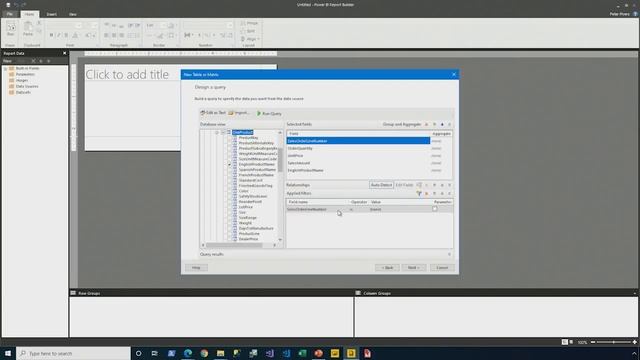This screenshot has height=360, width=640.
Task: Select Datasets folder in Report Data
Action: pyautogui.click(x=23, y=92)
